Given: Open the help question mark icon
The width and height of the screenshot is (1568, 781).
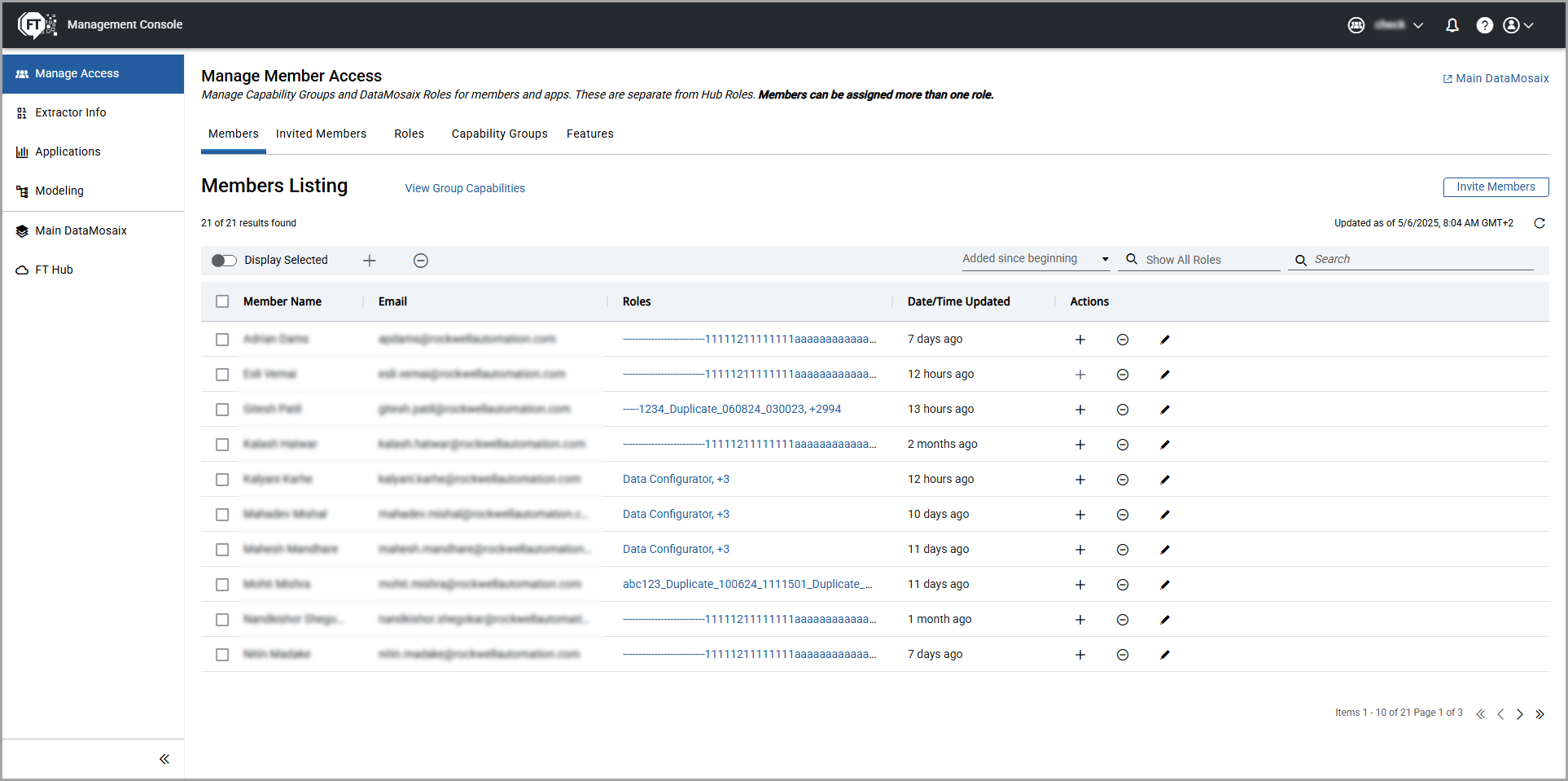Looking at the screenshot, I should click(x=1484, y=25).
